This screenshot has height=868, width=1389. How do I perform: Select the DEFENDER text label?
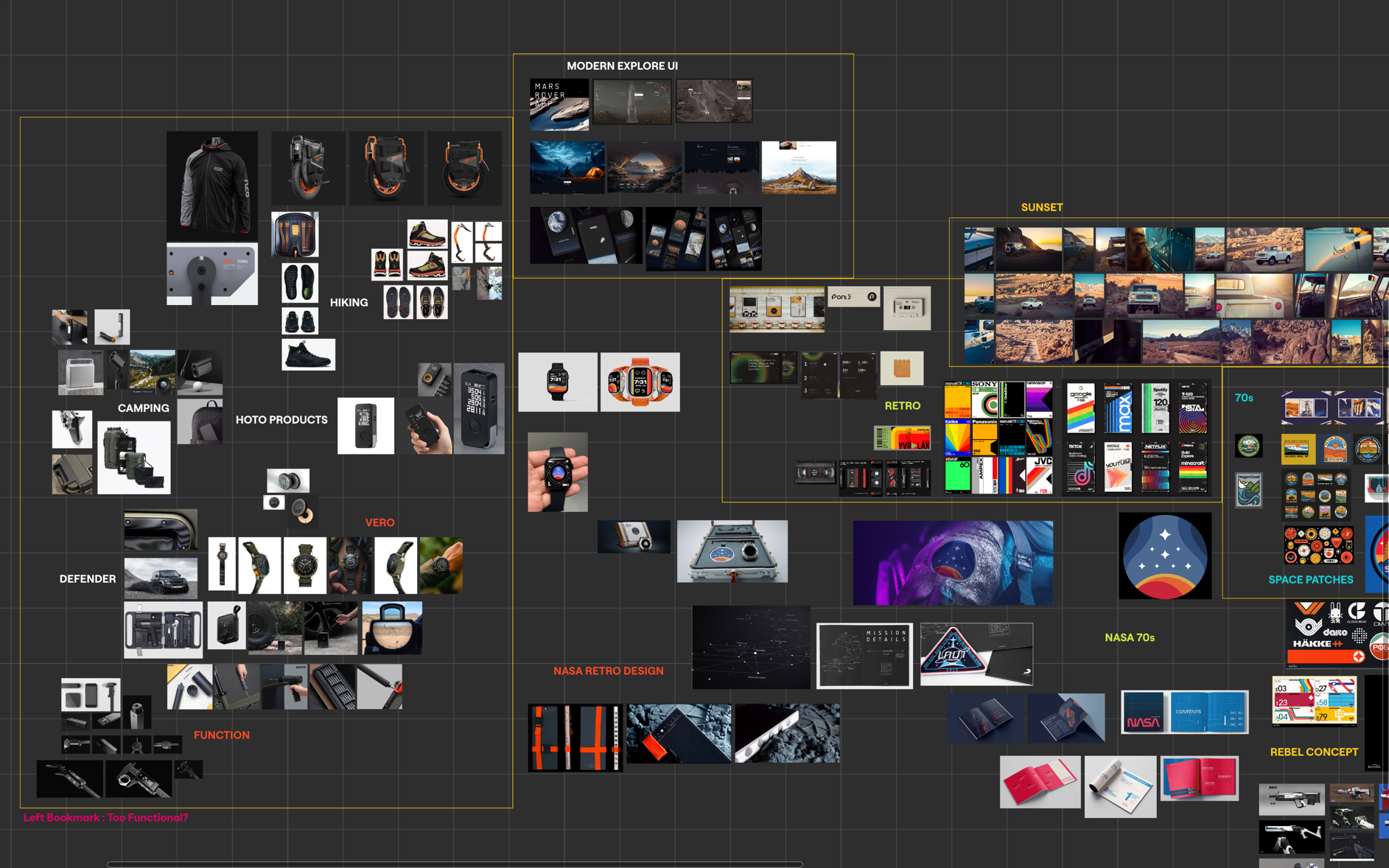pos(88,579)
